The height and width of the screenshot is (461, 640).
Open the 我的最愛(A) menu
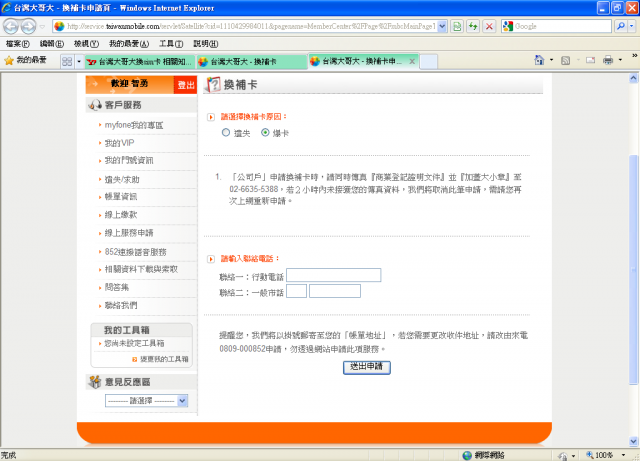click(129, 44)
